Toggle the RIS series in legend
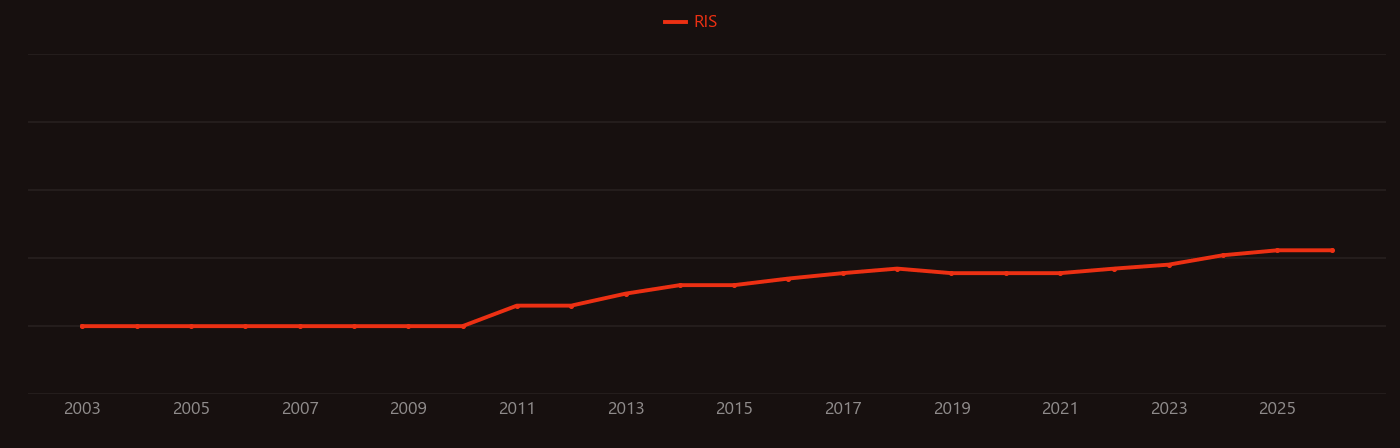The image size is (1400, 448). tap(691, 22)
